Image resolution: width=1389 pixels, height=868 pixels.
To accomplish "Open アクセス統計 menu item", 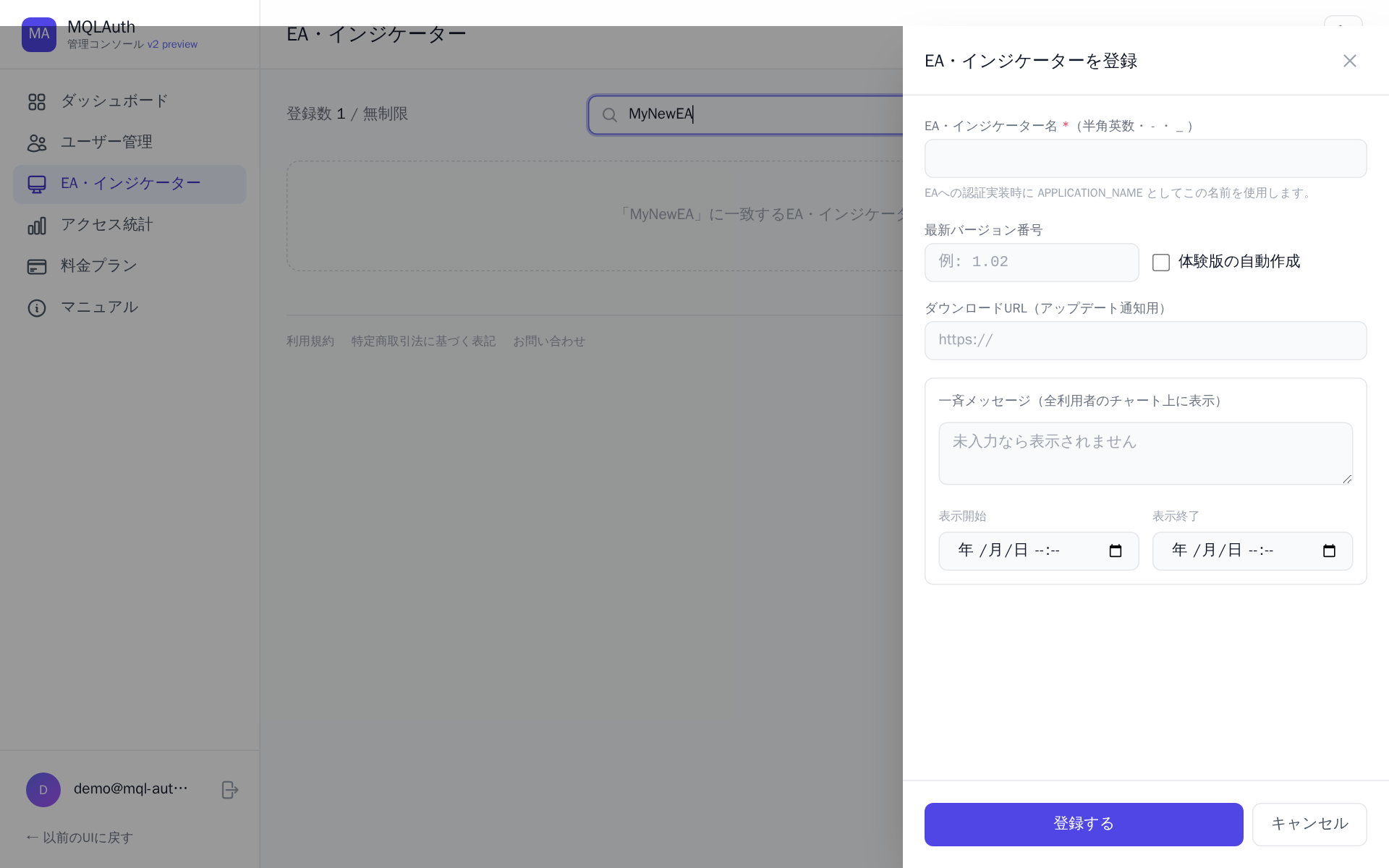I will point(129,225).
